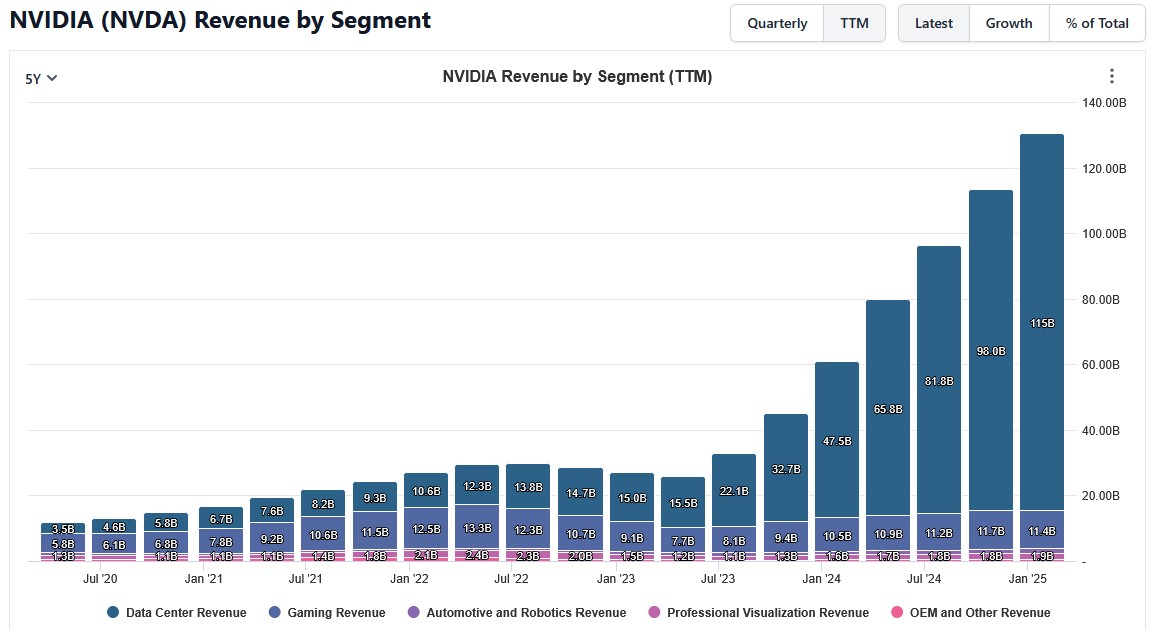Image resolution: width=1158 pixels, height=630 pixels.
Task: Click the 9.3B Data Center bar segment
Action: [375, 498]
